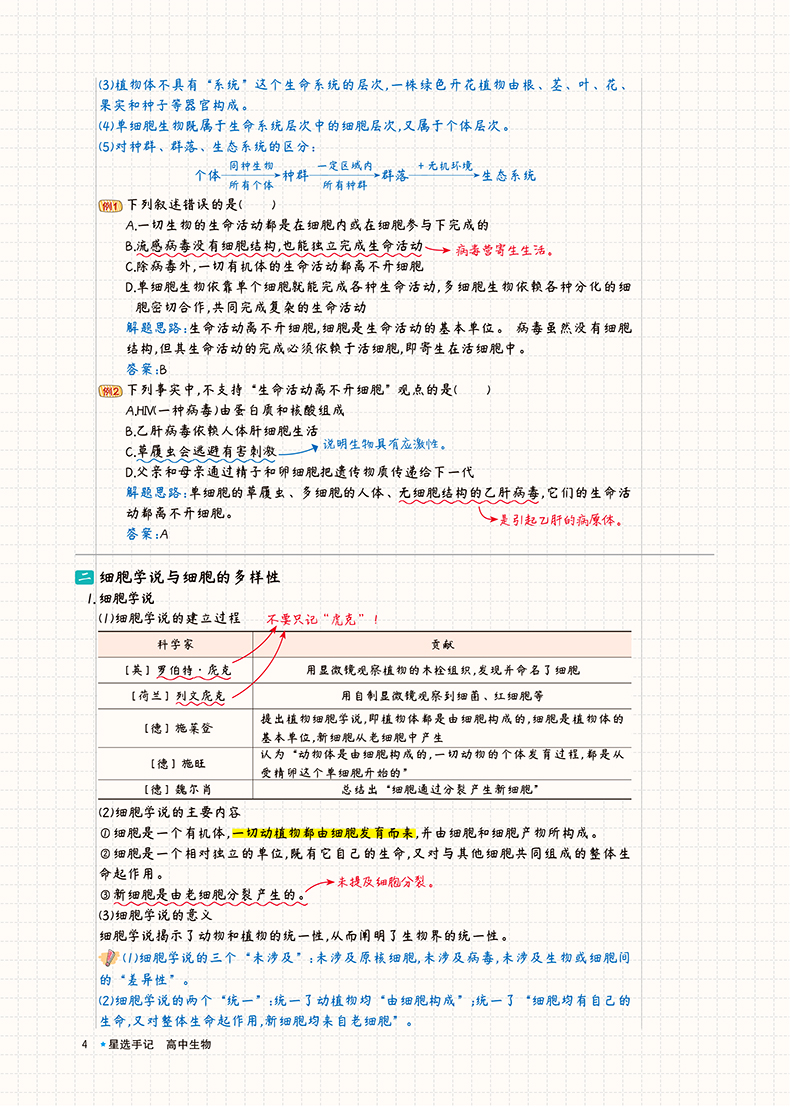The width and height of the screenshot is (790, 1107).
Task: Click option D.单细胞生物依靠单个细胞
Action: click(378, 297)
